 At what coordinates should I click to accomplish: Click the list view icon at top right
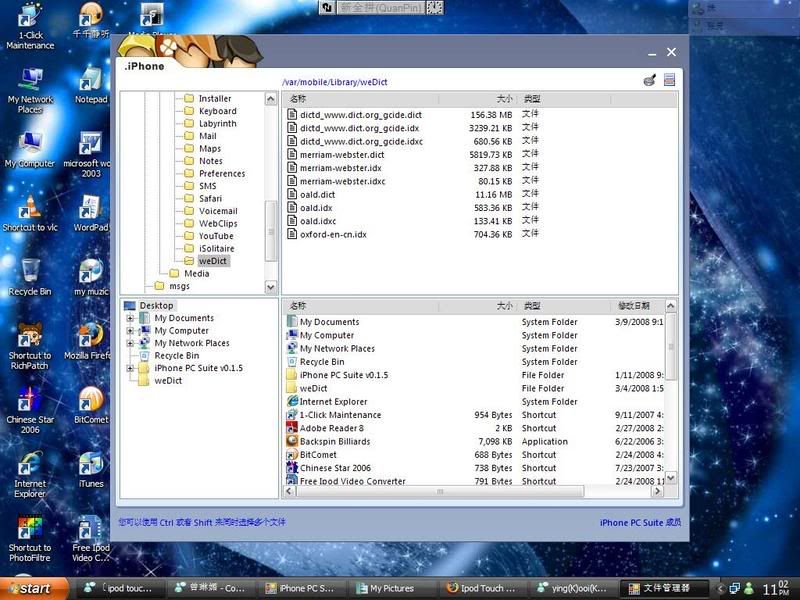(669, 80)
